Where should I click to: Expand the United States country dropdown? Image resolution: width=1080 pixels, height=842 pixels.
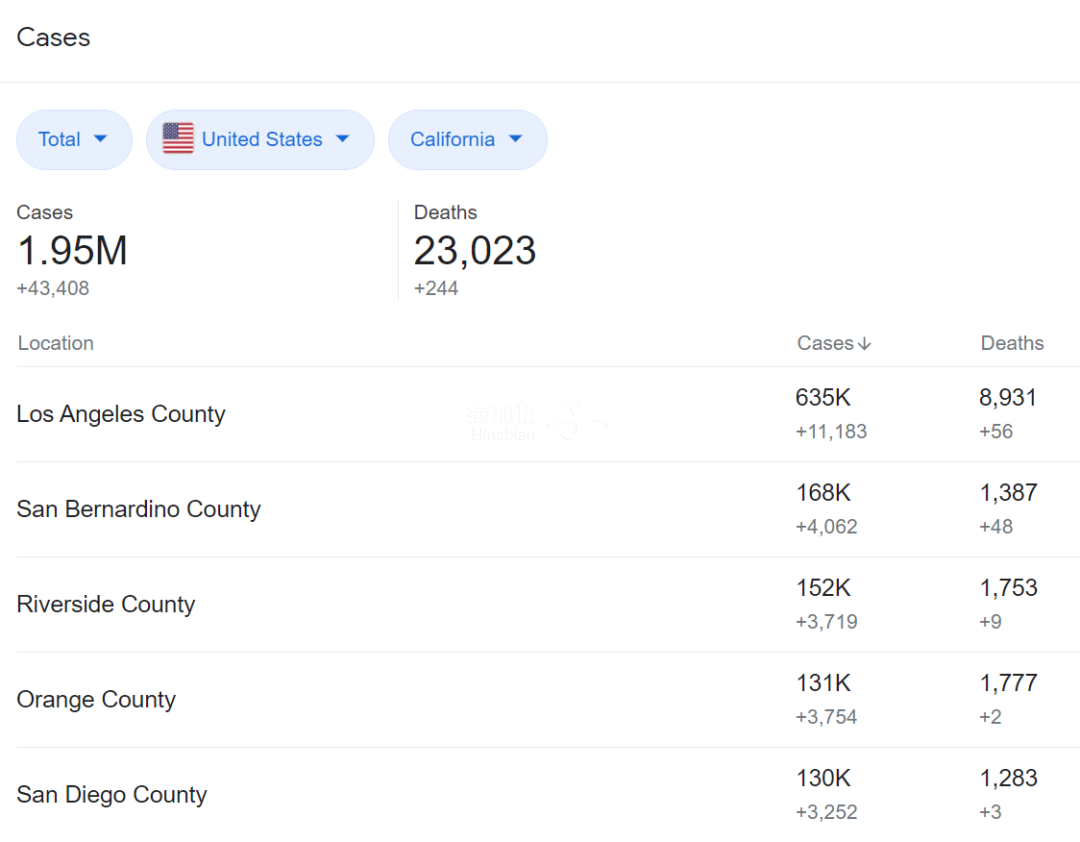pyautogui.click(x=261, y=140)
